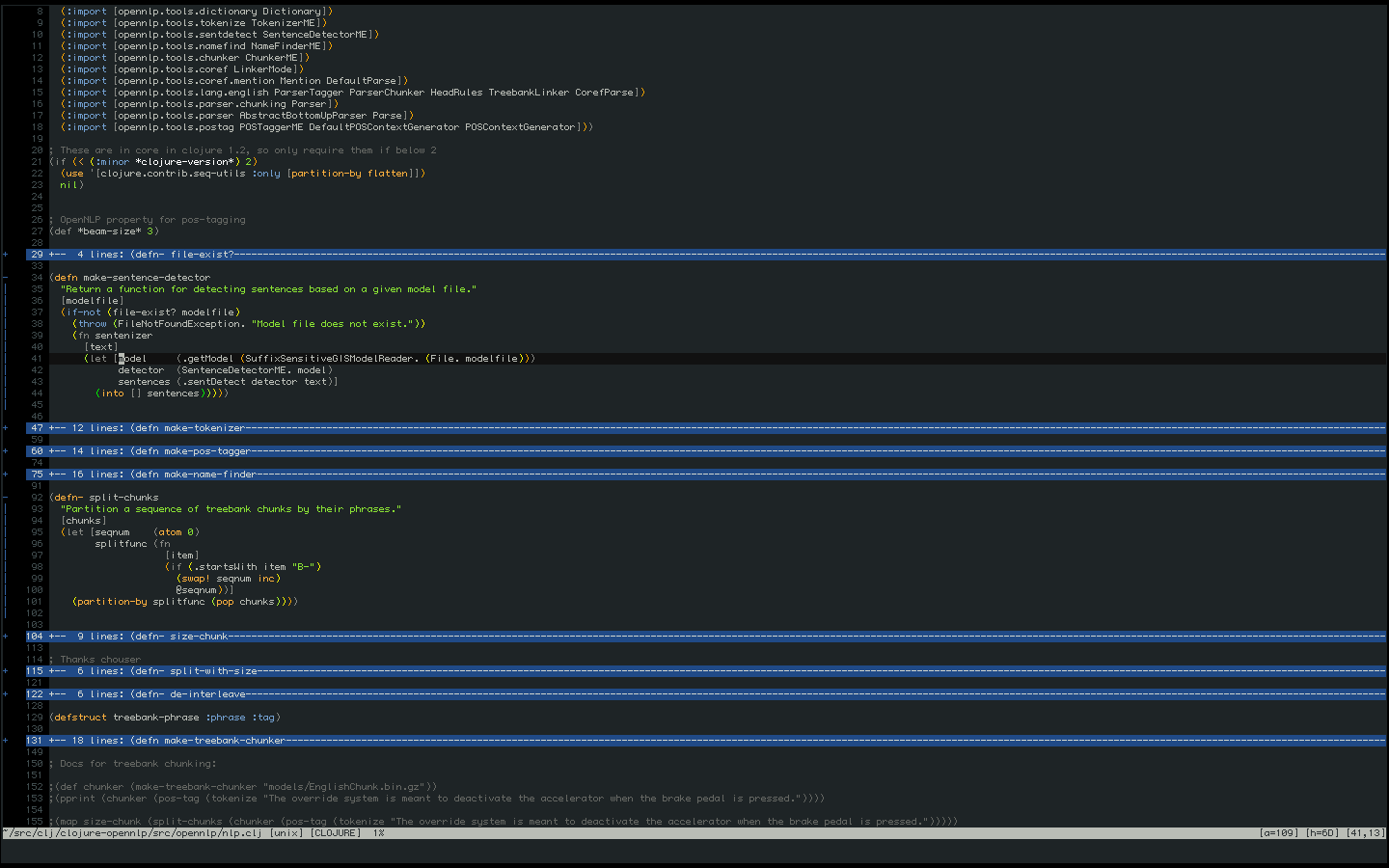This screenshot has width=1389, height=868.
Task: Expand the de-interleave folded block
Action: (706, 694)
